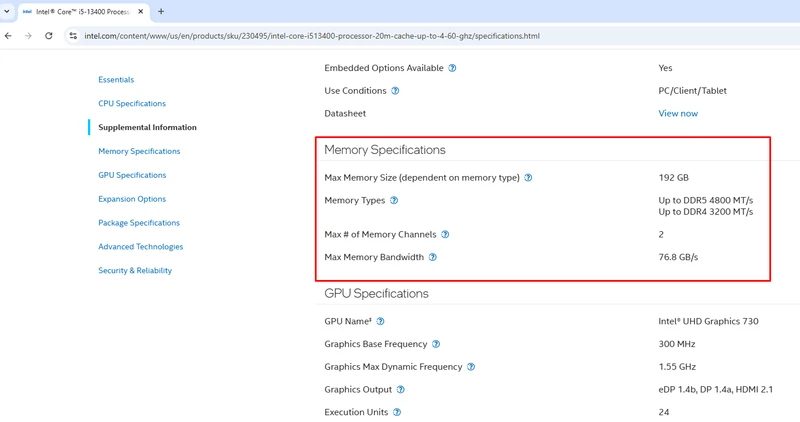The image size is (800, 422).
Task: Go to Expansion Options in sidebar
Action: click(x=132, y=199)
